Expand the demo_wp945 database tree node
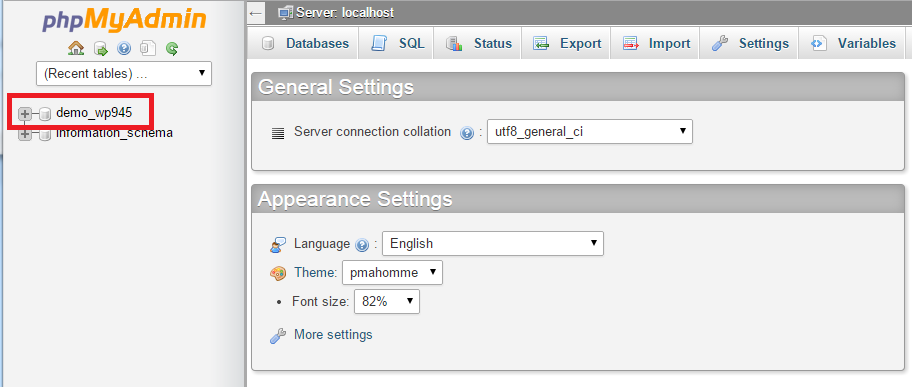 point(24,114)
